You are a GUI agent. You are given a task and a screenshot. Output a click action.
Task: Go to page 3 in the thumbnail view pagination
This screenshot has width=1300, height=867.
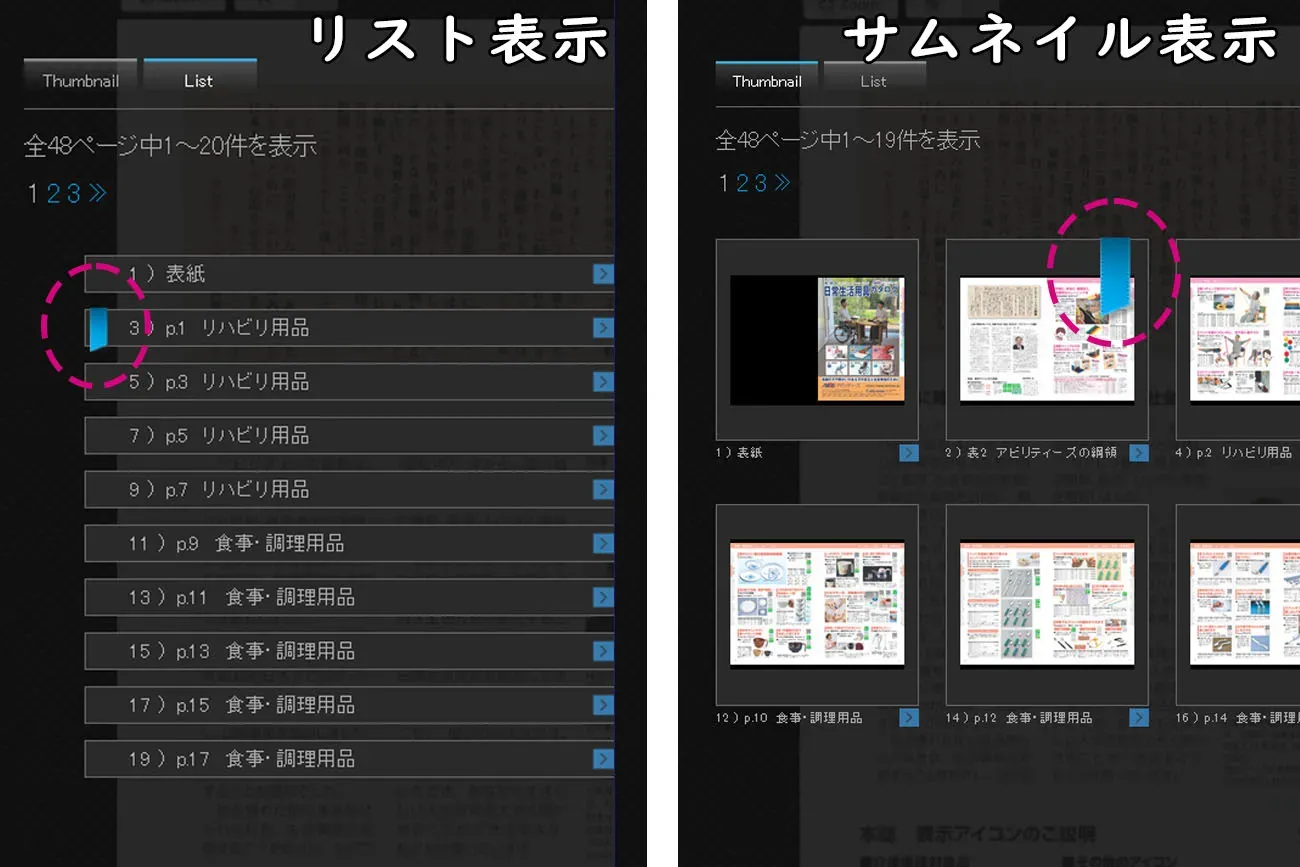tap(760, 183)
